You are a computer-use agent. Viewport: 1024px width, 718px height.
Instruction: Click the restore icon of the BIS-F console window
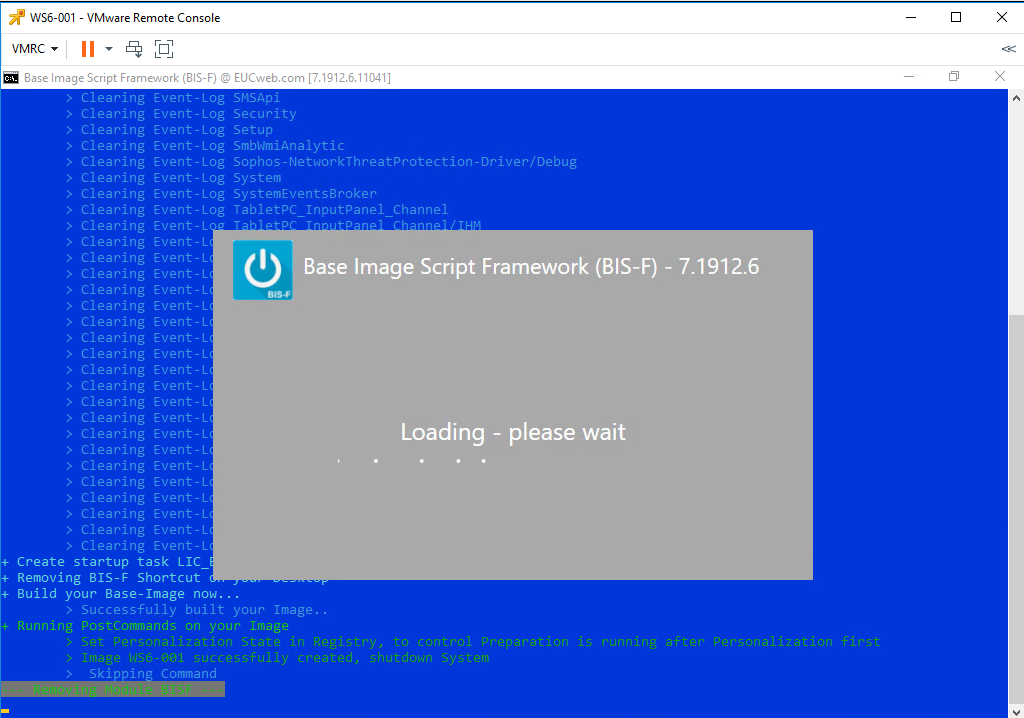[953, 76]
